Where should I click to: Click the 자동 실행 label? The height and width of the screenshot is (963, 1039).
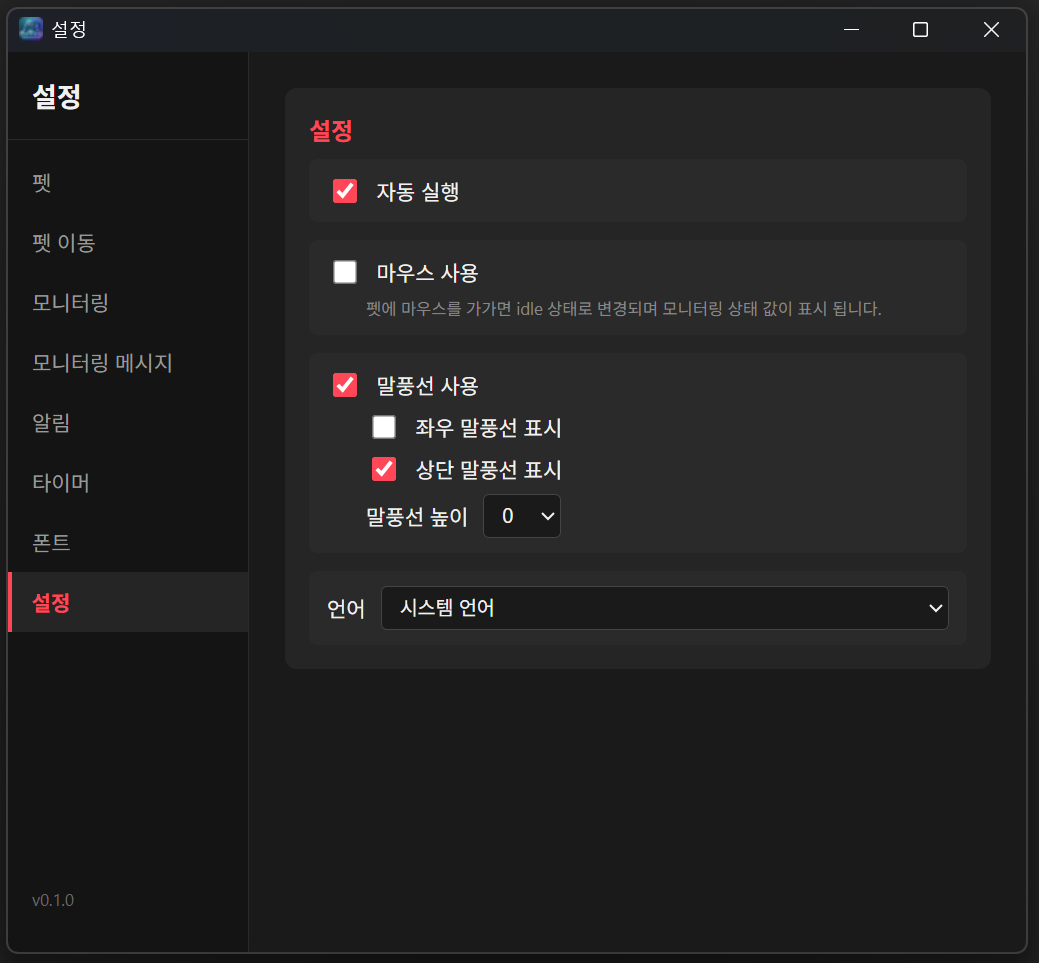pos(417,192)
